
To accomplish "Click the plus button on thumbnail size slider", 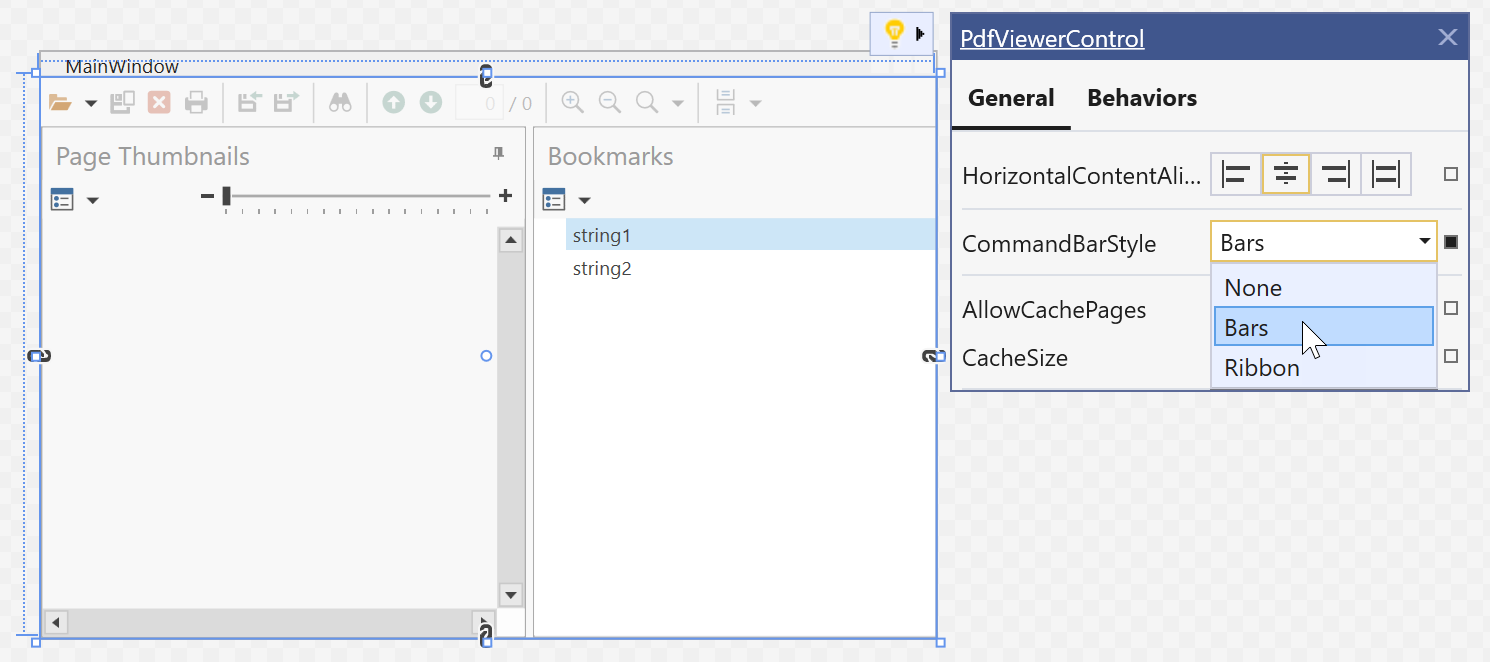I will (x=506, y=196).
